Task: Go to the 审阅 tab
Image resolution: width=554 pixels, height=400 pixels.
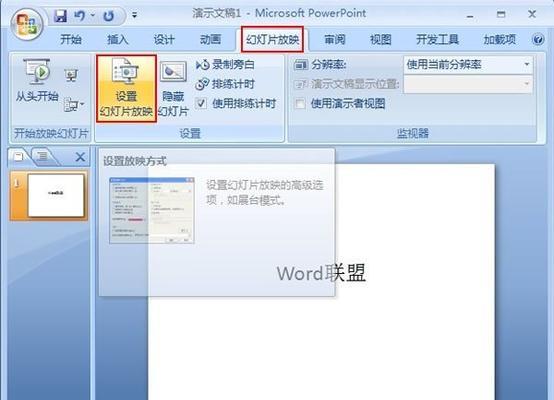Action: click(335, 39)
